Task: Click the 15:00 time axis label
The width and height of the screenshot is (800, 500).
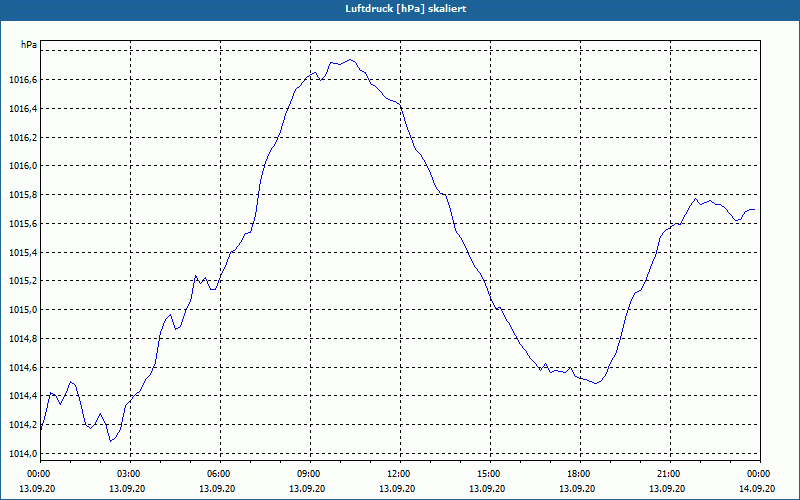Action: pyautogui.click(x=490, y=474)
